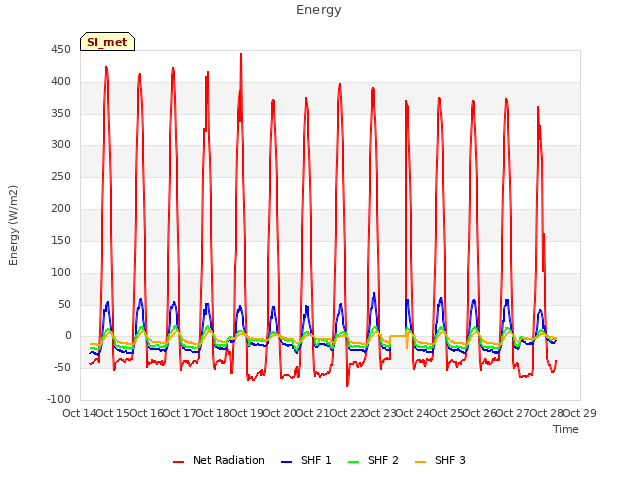This screenshot has height=480, width=640.
Task: Click the Time x-axis label
Action: click(566, 429)
